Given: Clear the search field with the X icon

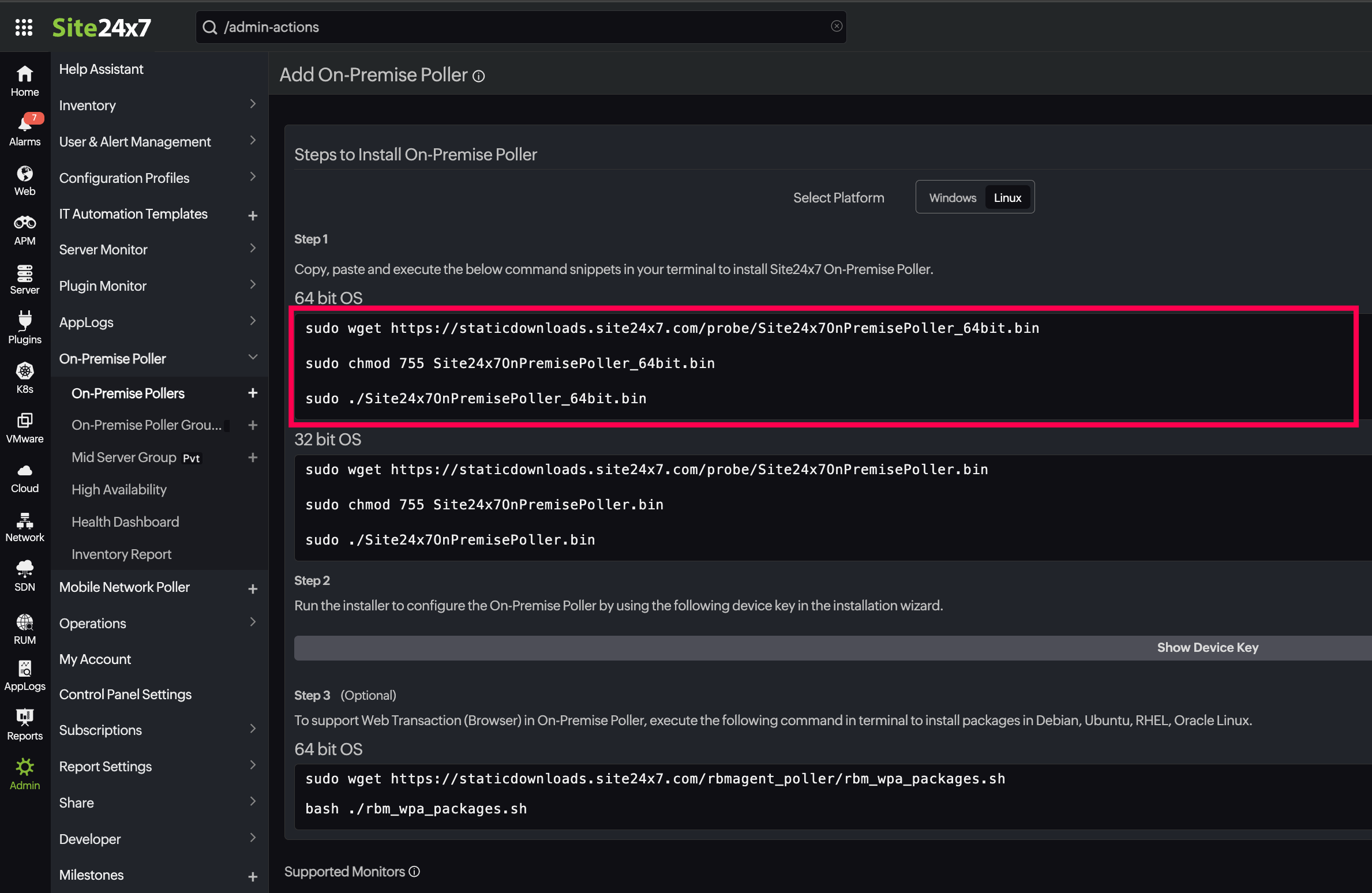Looking at the screenshot, I should [x=837, y=27].
